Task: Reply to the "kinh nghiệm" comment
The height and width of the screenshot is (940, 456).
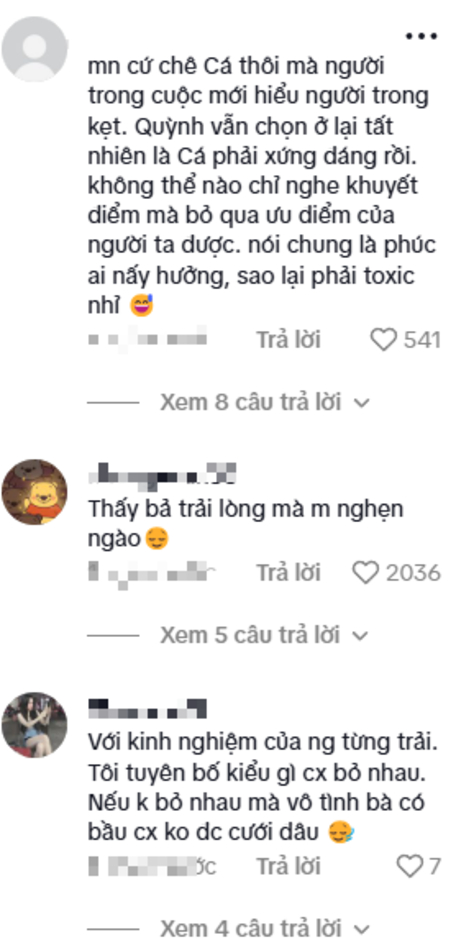Action: (289, 866)
